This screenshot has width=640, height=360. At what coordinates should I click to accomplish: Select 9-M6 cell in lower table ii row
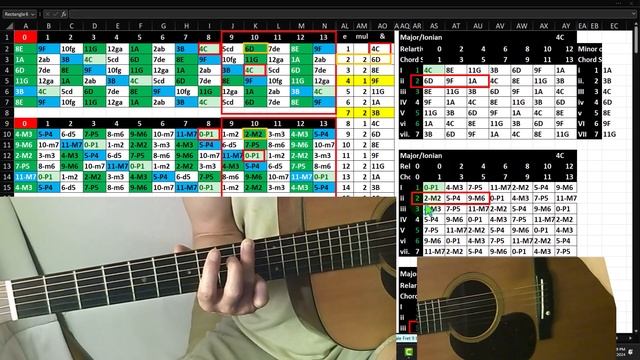pos(478,198)
